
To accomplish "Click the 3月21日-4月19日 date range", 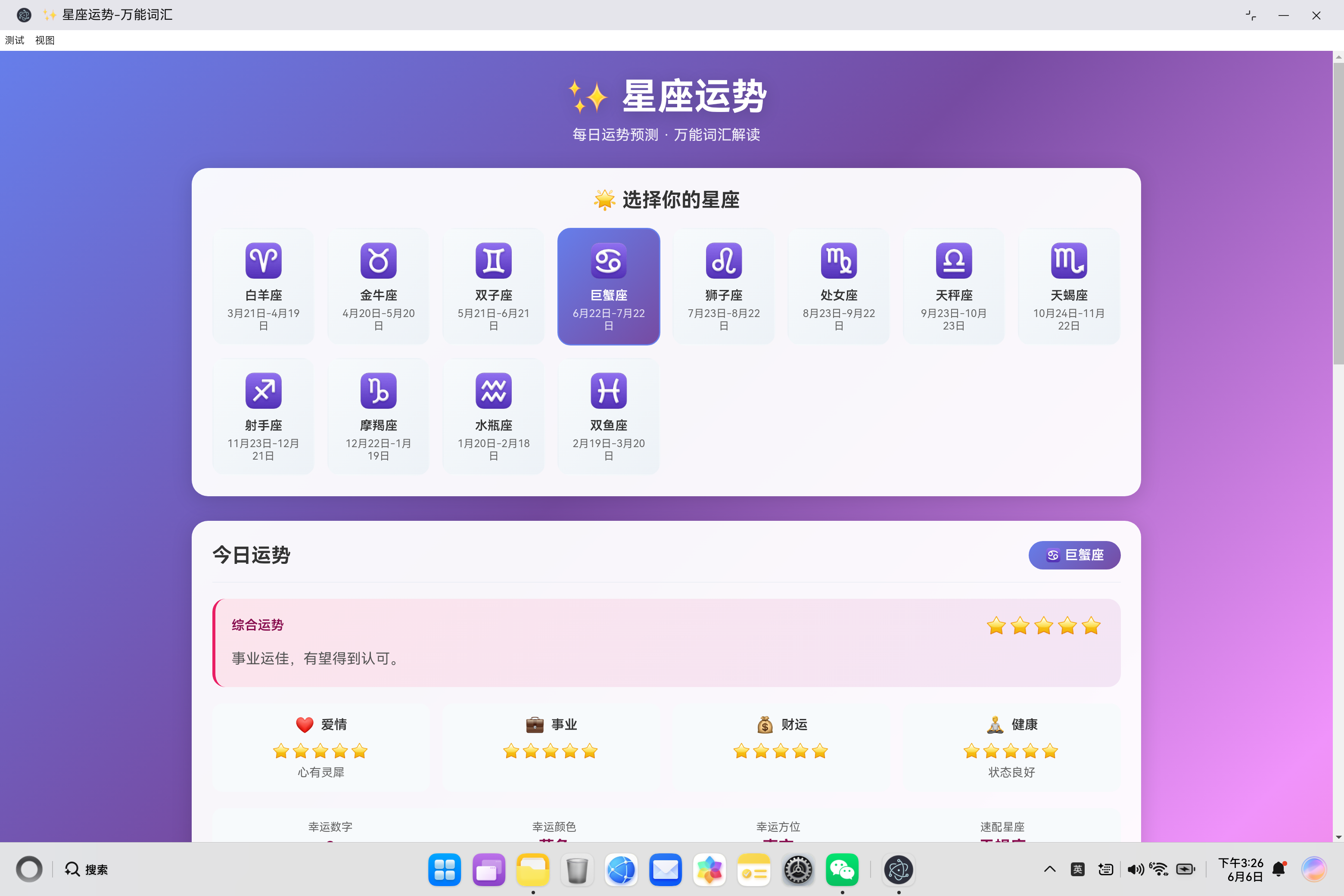I will click(264, 320).
